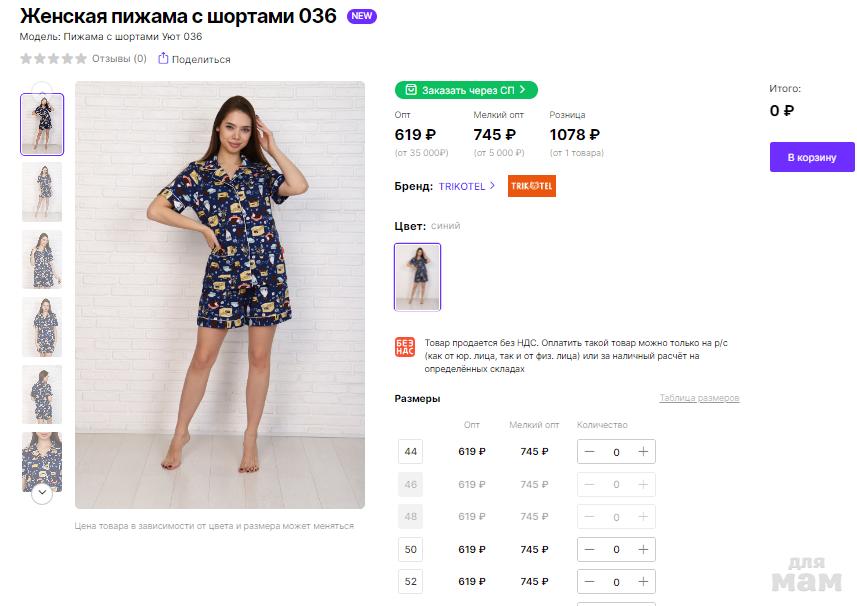Decrease quantity for size 44 with minus
This screenshot has height=606, width=857.
coord(590,452)
